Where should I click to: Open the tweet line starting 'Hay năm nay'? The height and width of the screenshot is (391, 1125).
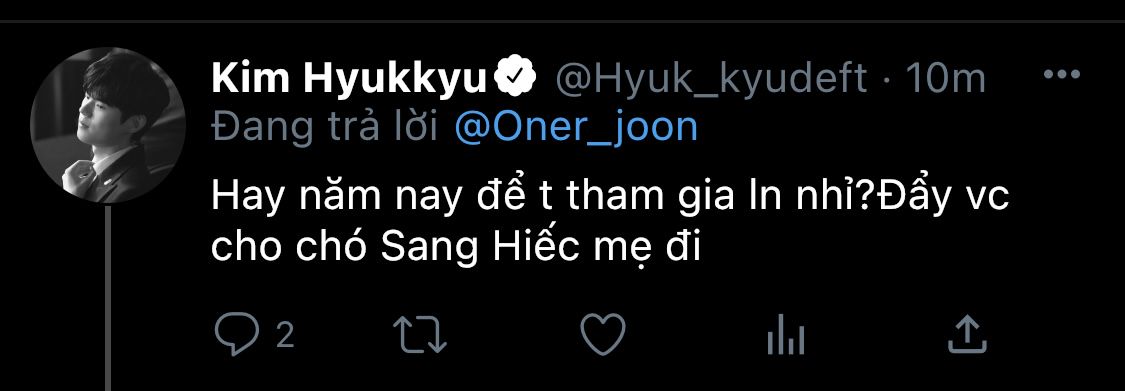(611, 197)
